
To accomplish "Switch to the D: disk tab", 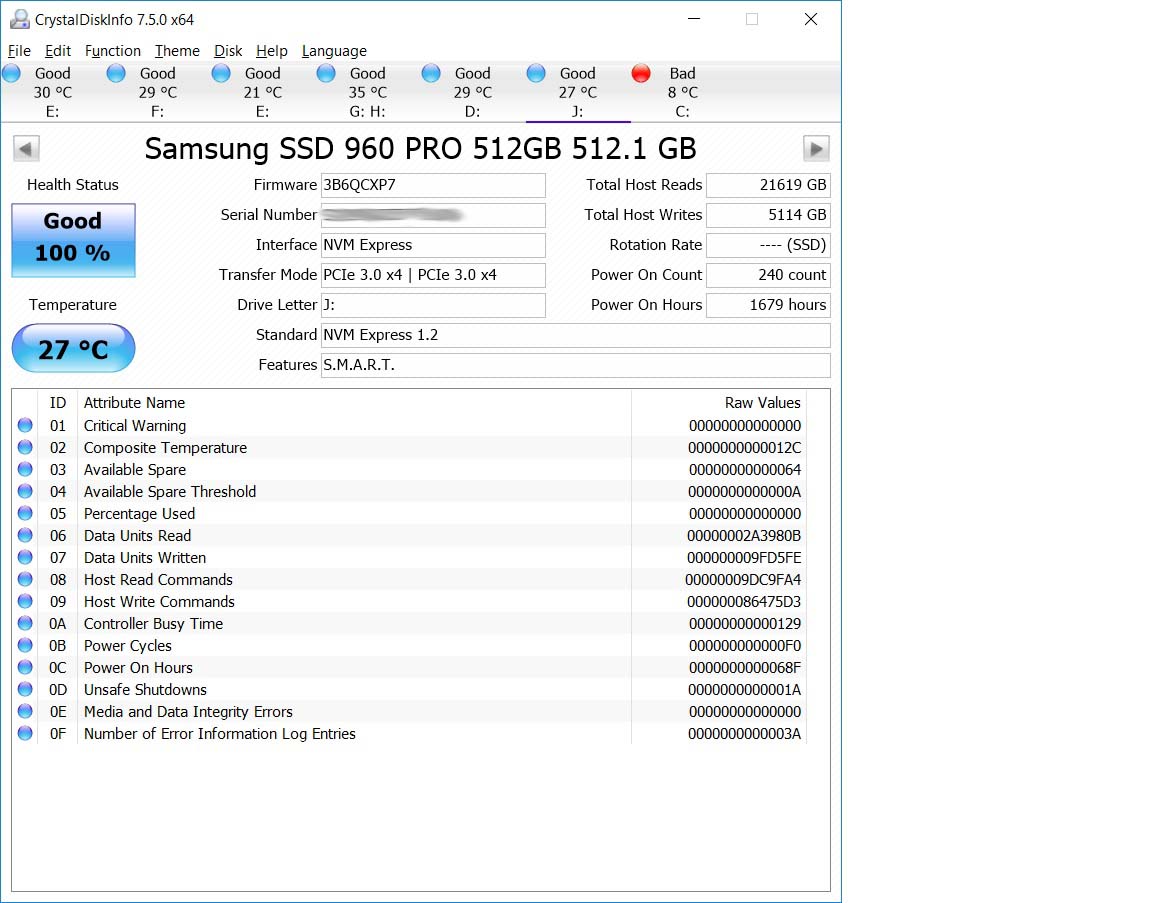I will click(x=472, y=92).
